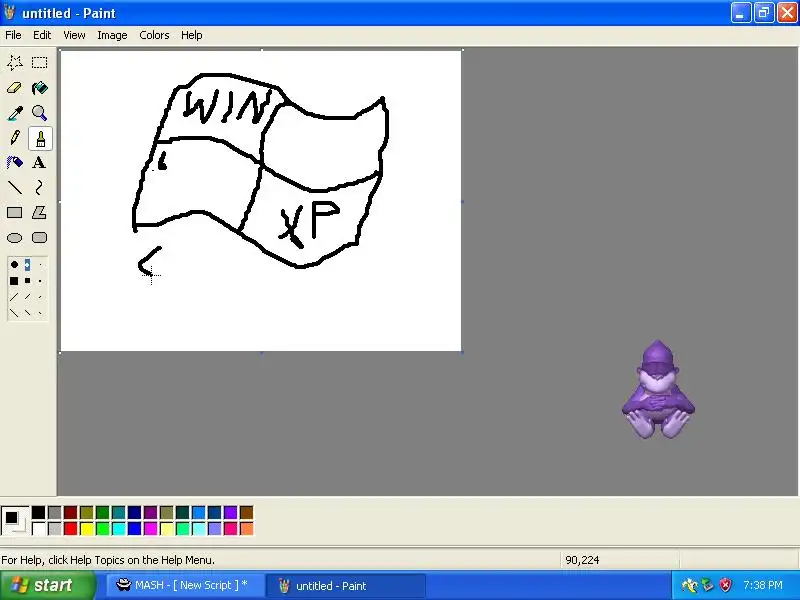Select the dark red maroon swatch

tap(70, 512)
